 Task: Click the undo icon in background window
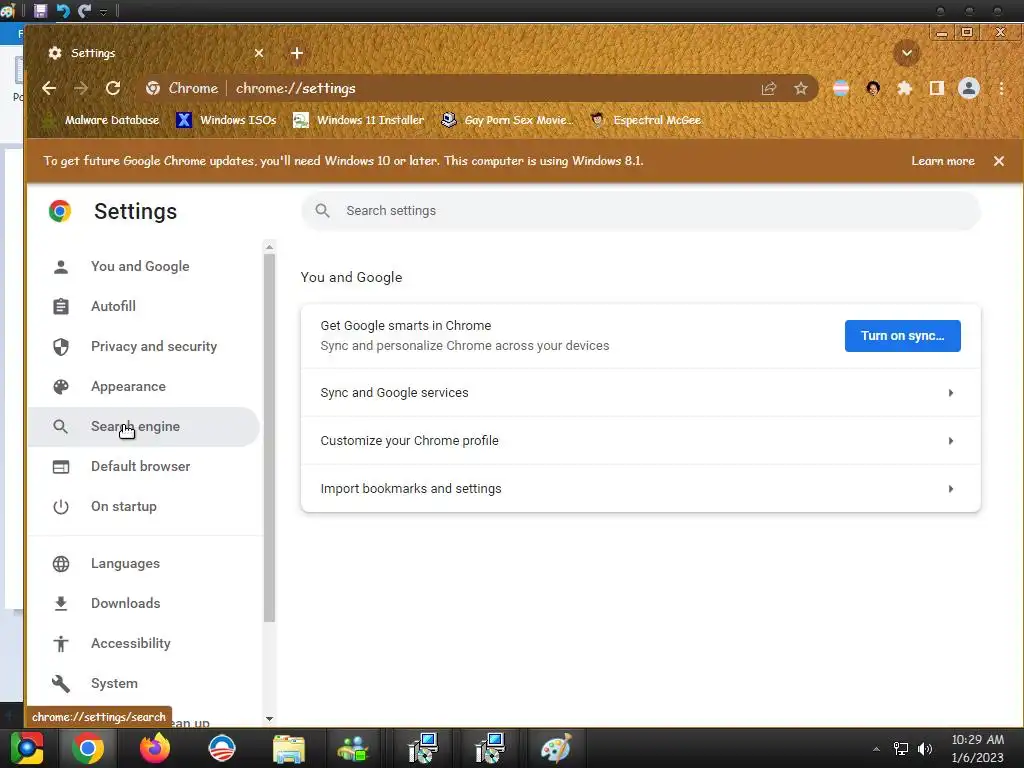63,10
